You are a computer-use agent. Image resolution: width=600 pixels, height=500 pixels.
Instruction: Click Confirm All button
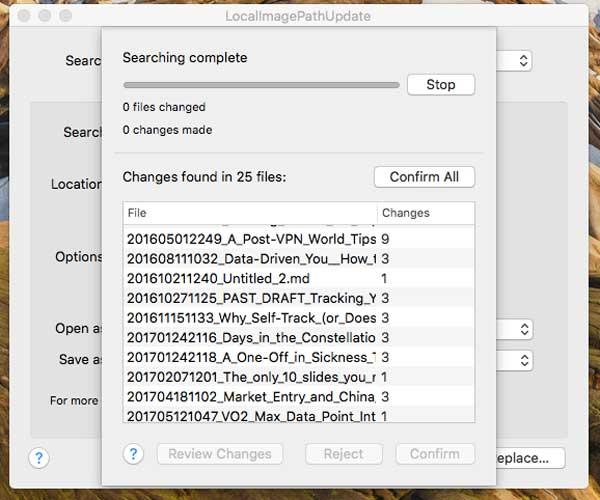point(424,177)
